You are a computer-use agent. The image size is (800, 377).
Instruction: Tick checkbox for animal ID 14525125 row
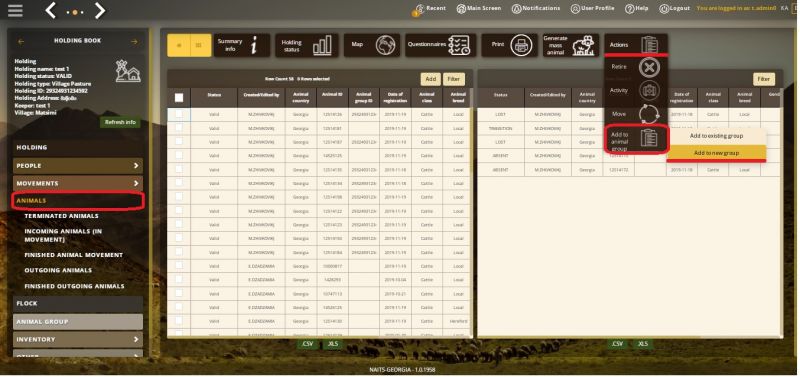click(x=179, y=156)
